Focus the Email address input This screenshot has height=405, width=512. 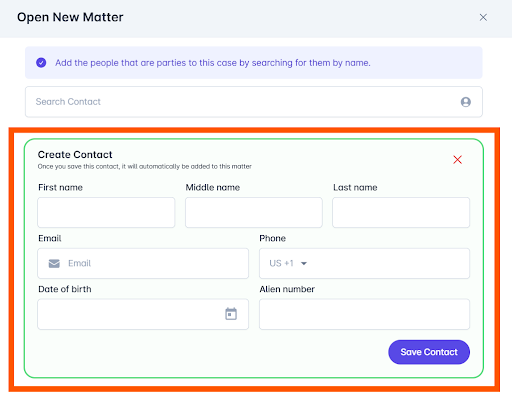pyautogui.click(x=143, y=263)
